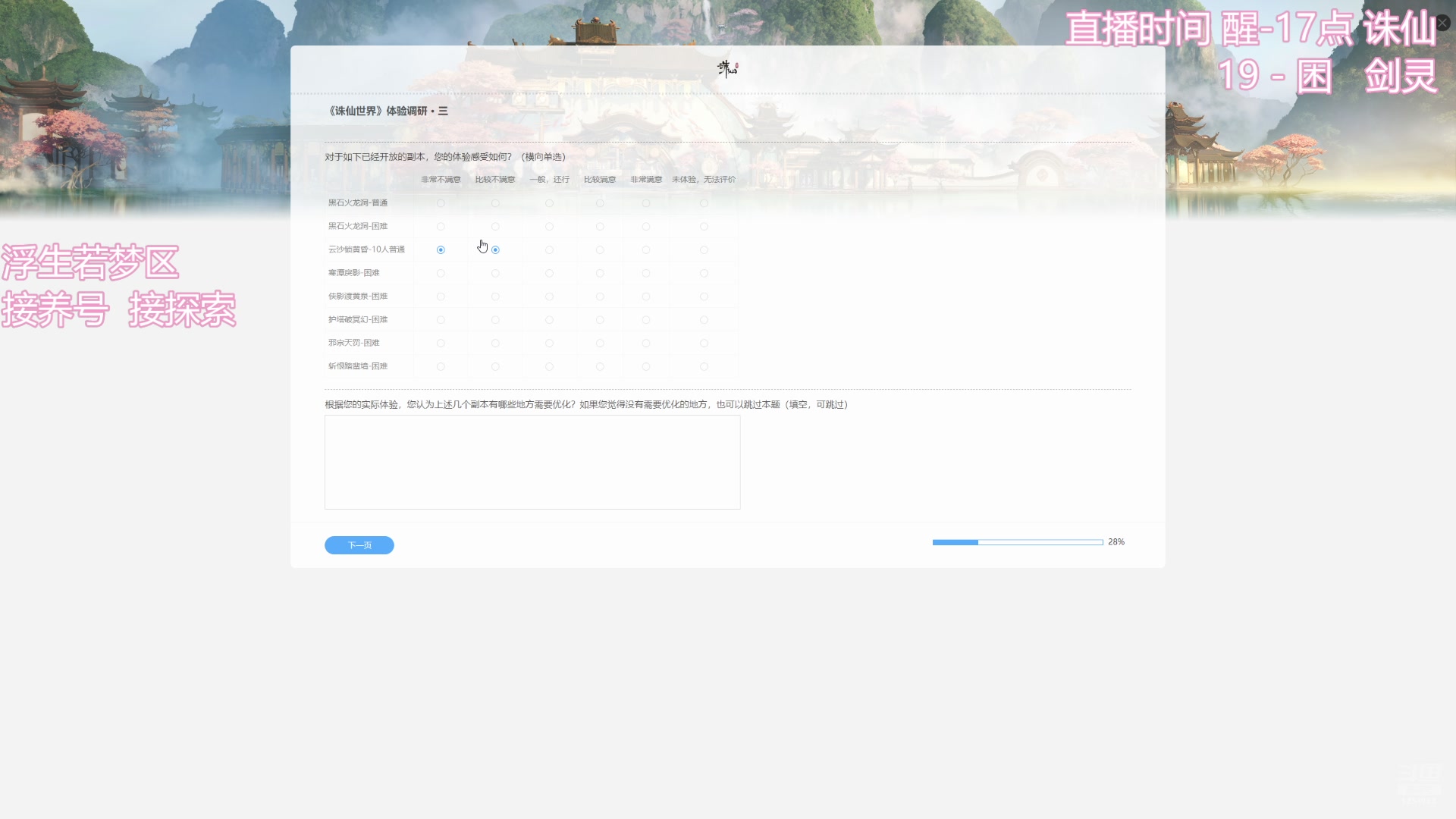Answer 比较满意 for 斩恨踏蛊墙-困难
Image resolution: width=1456 pixels, height=819 pixels.
click(600, 366)
